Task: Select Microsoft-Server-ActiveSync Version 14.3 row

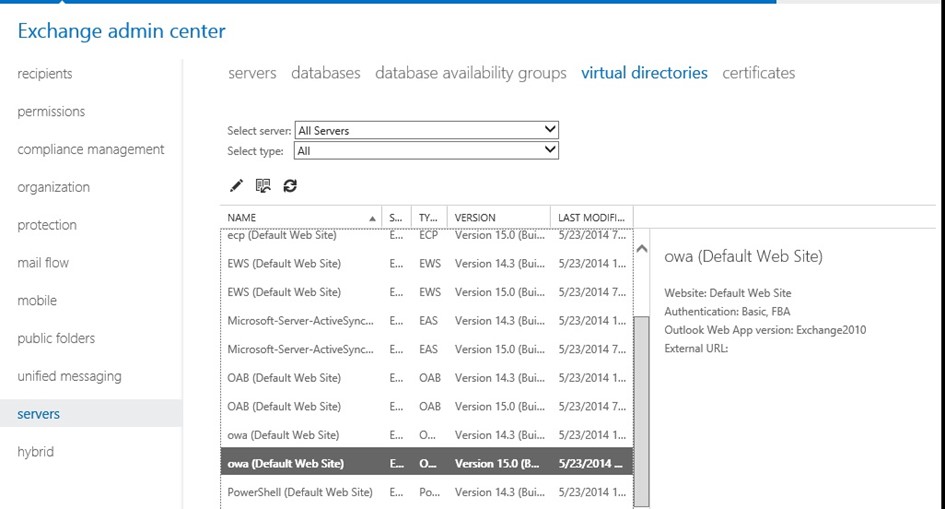Action: point(427,320)
